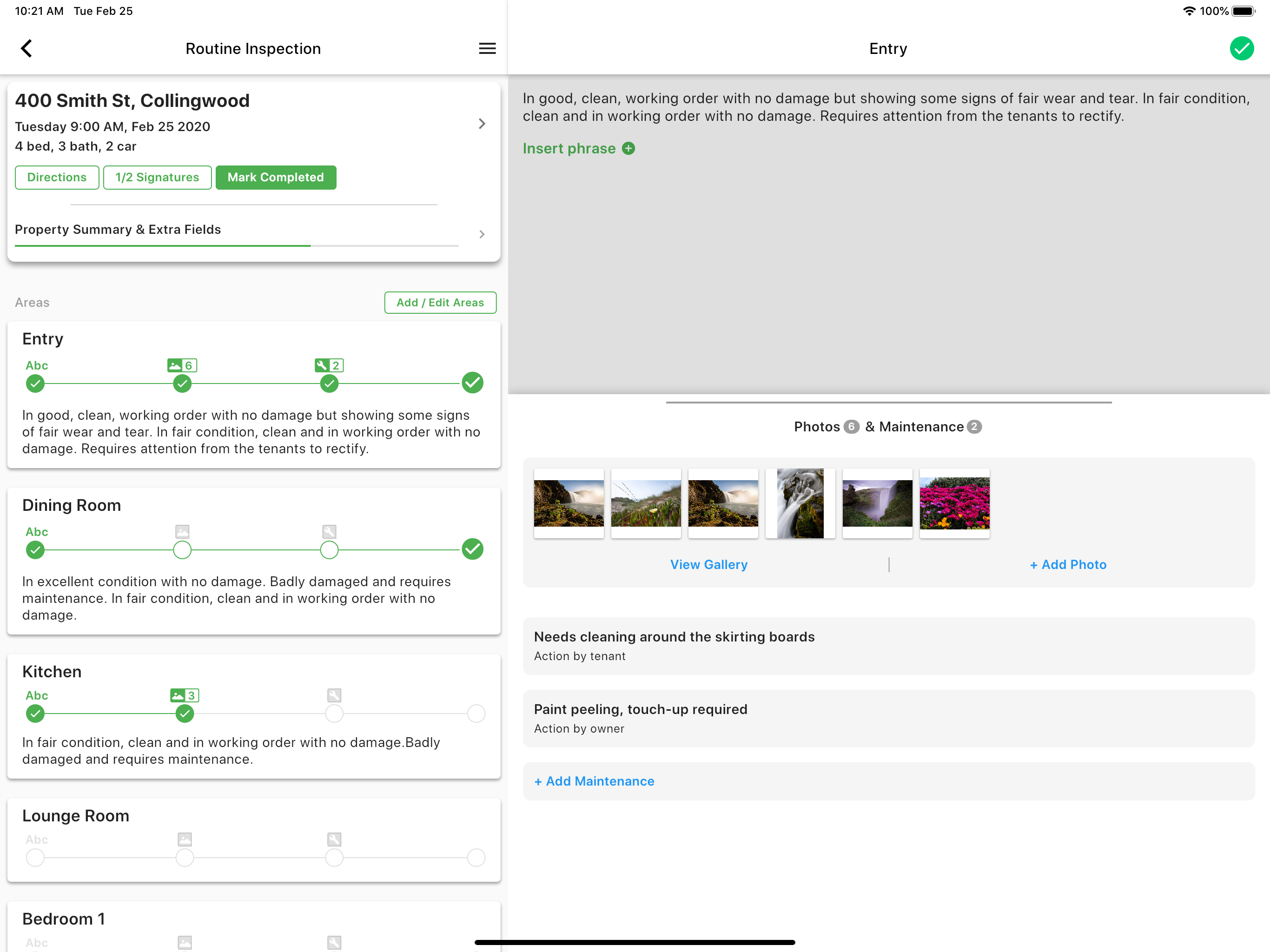Toggle Dining Room's empty photos step circle

(x=182, y=549)
